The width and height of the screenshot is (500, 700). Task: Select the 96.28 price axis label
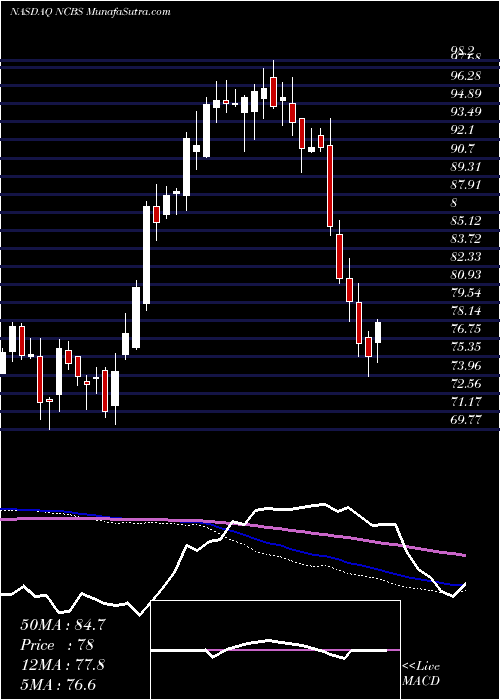tap(466, 76)
